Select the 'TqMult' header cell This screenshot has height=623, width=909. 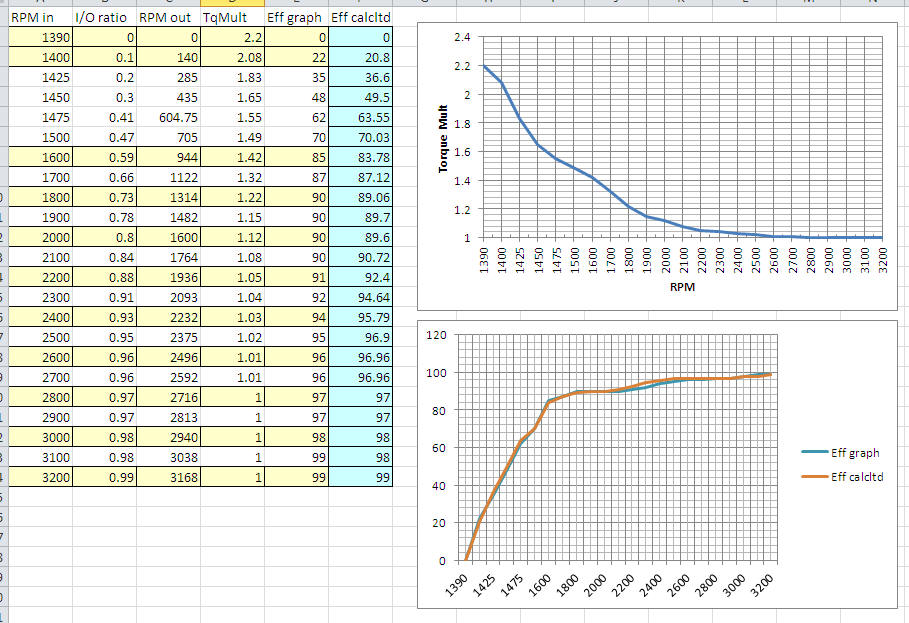point(232,17)
